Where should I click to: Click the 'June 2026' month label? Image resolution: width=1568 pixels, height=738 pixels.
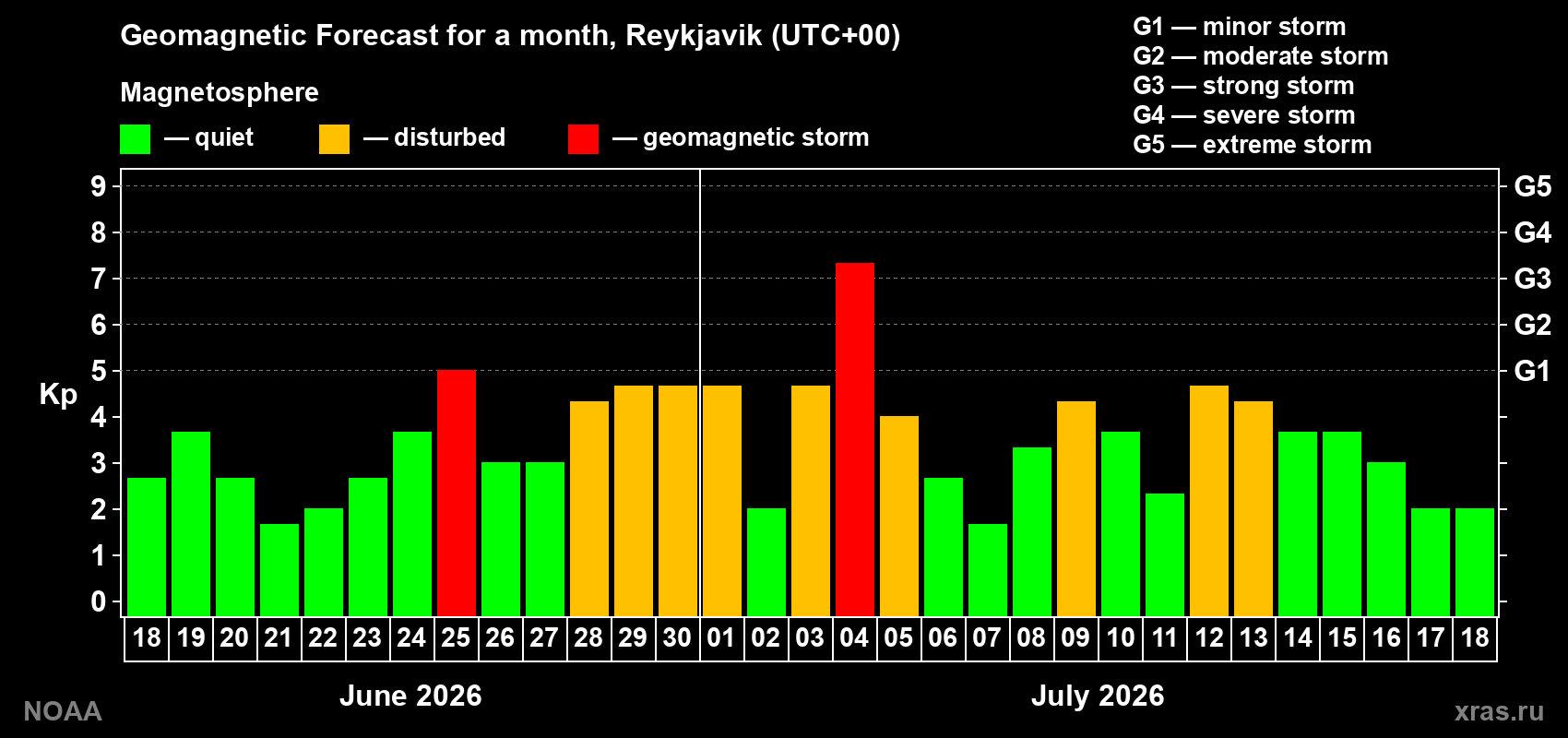point(410,696)
